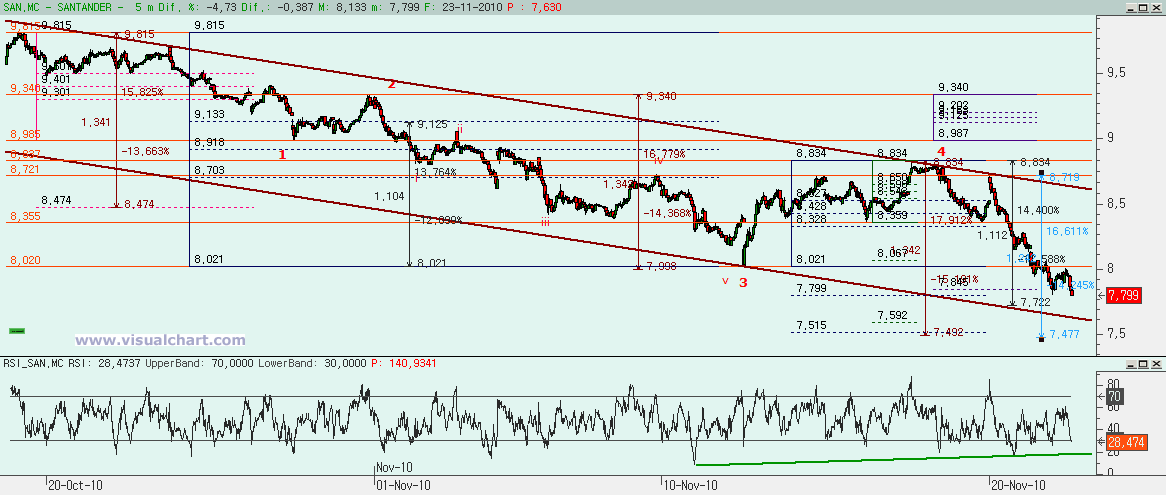Image resolution: width=1166 pixels, height=495 pixels.
Task: Click the red -14,368% label
Action: click(x=666, y=213)
